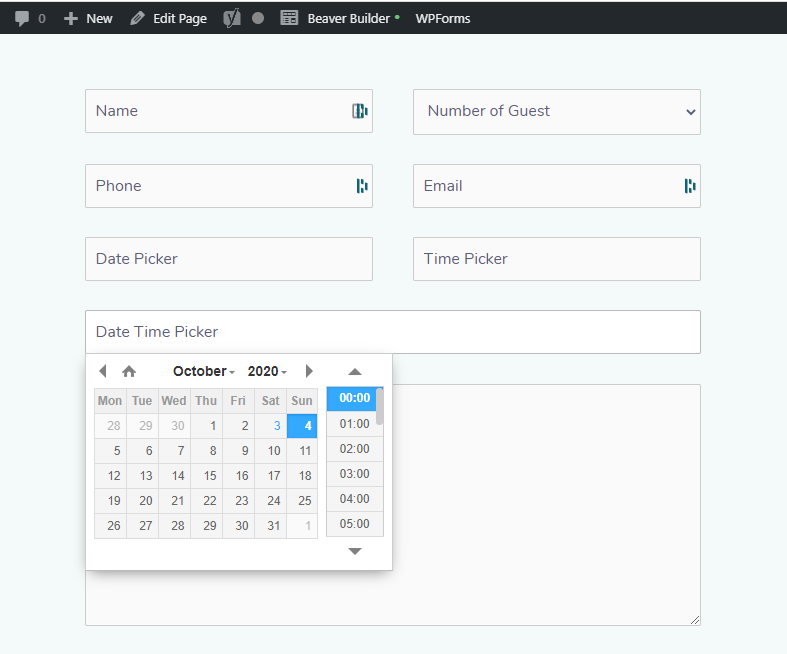The height and width of the screenshot is (654, 787).
Task: Choose October 22 in the calendar
Action: pos(206,501)
